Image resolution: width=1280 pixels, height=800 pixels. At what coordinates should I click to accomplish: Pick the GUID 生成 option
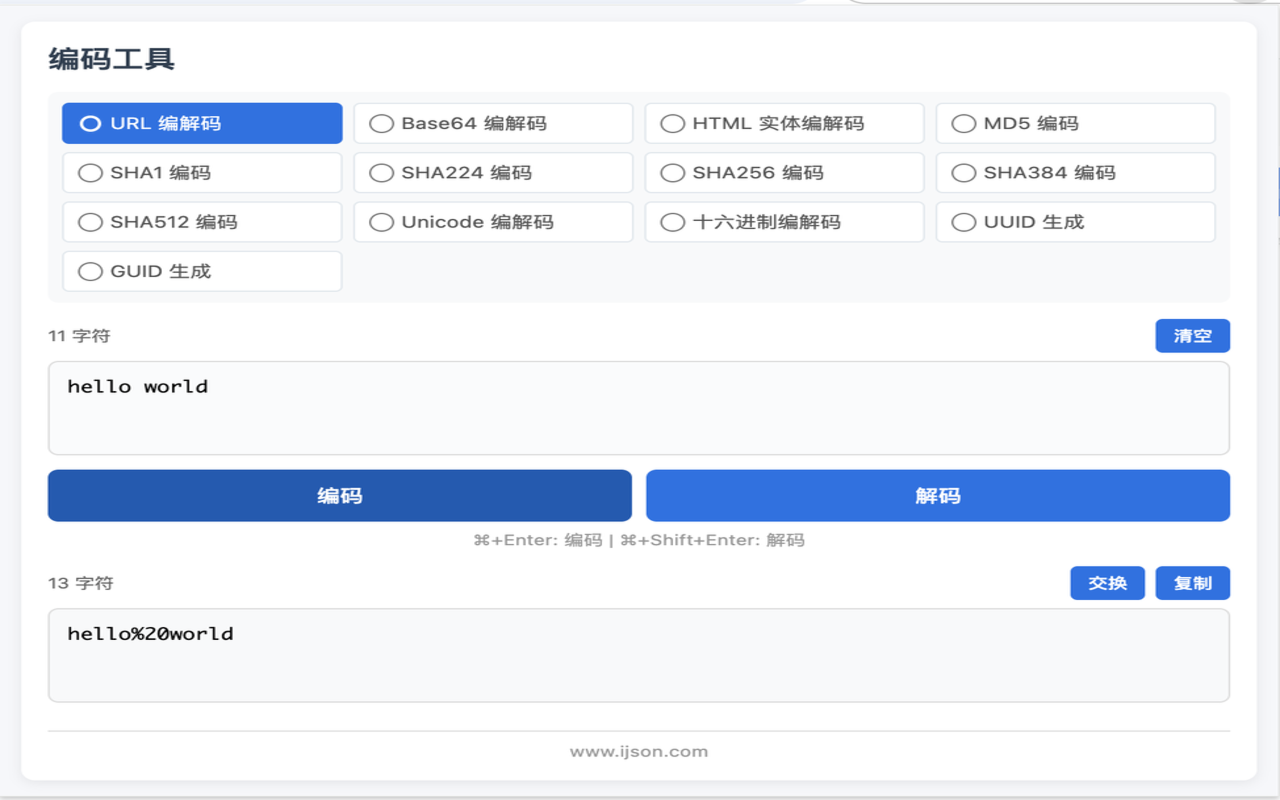[x=202, y=271]
